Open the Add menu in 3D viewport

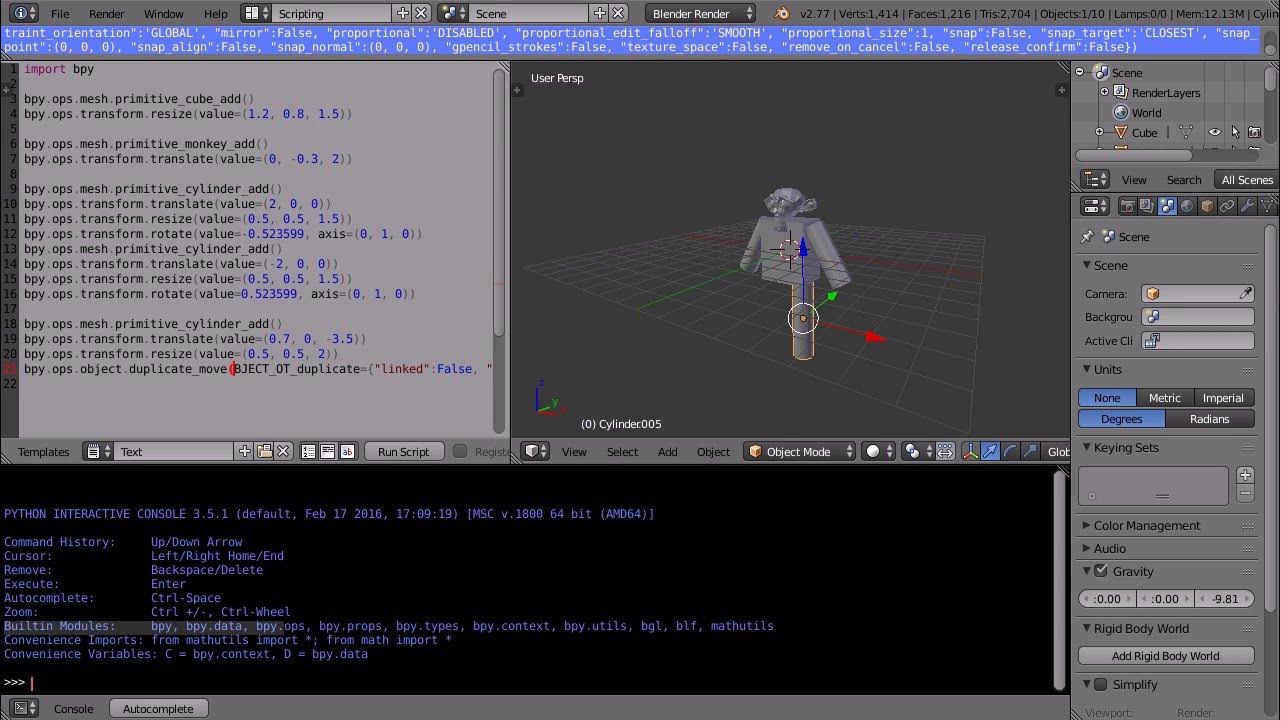pos(667,452)
